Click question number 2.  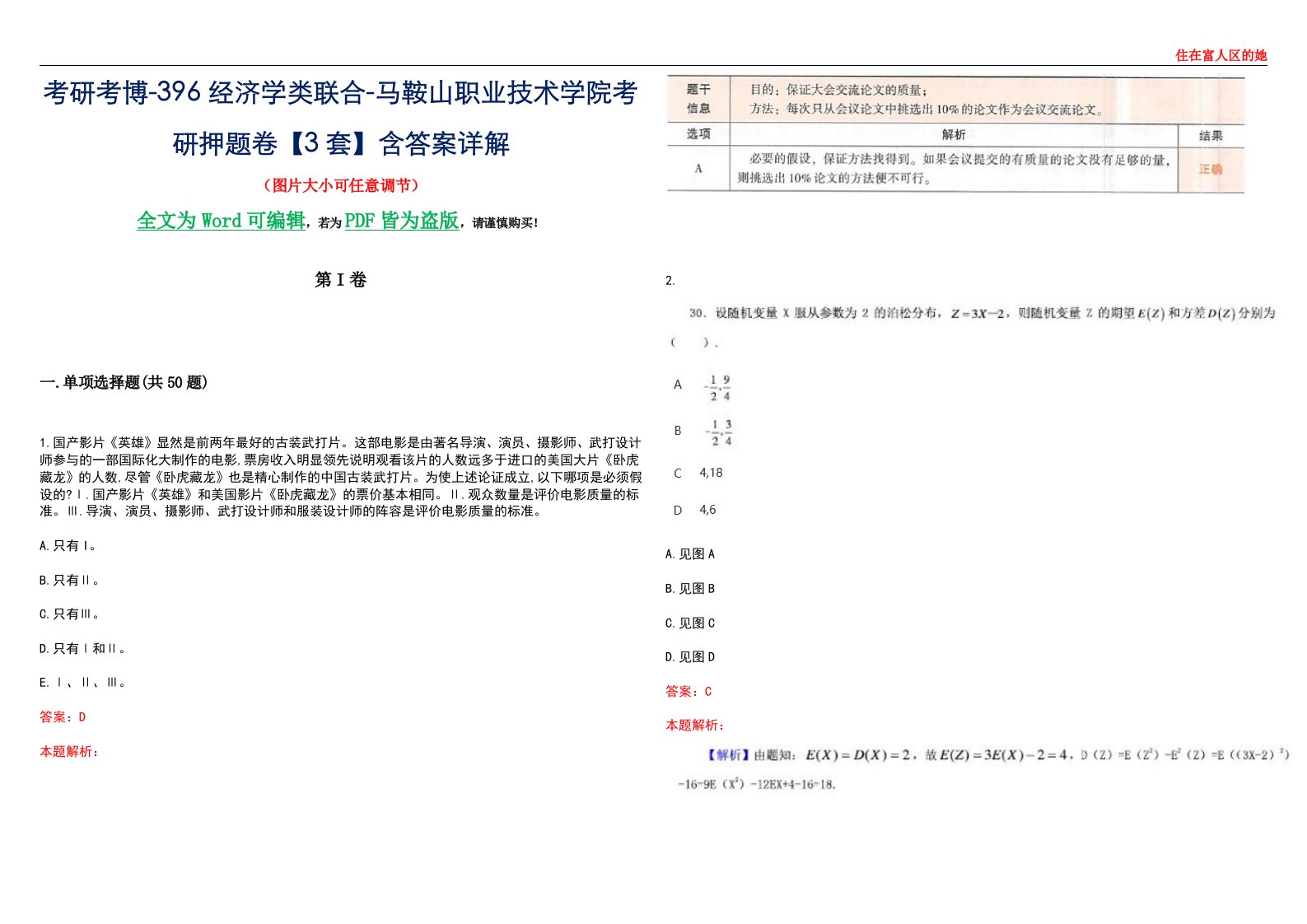point(670,281)
